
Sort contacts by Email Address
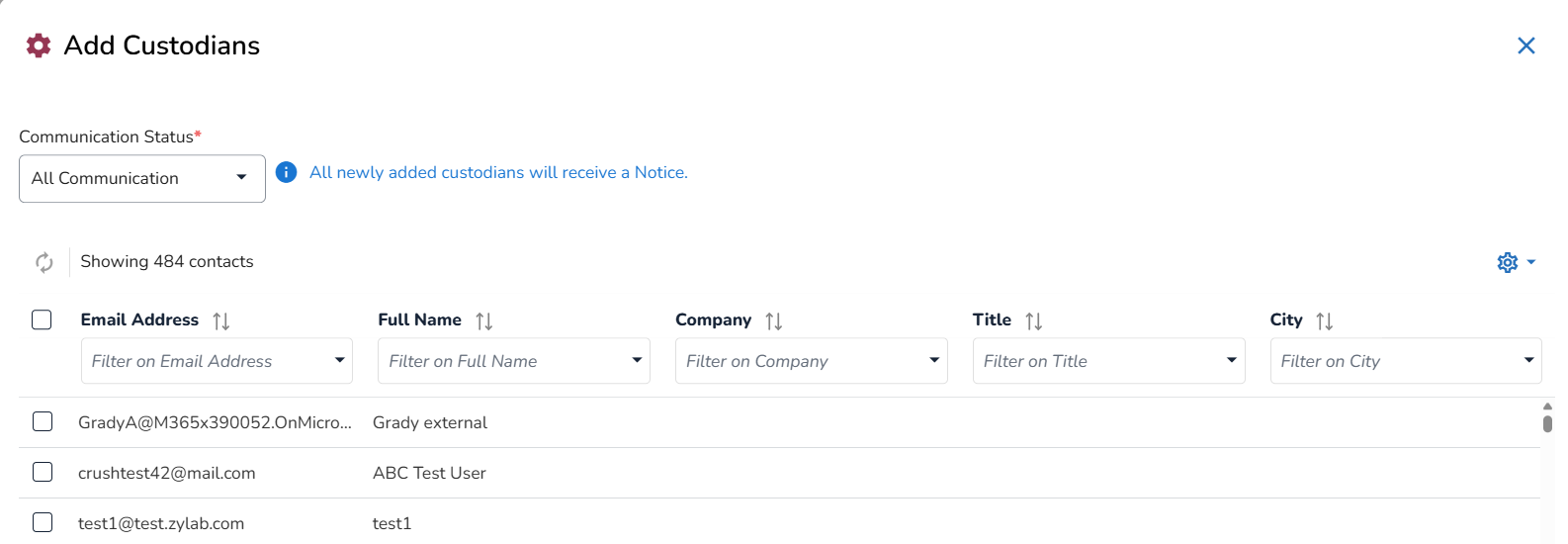pos(221,320)
